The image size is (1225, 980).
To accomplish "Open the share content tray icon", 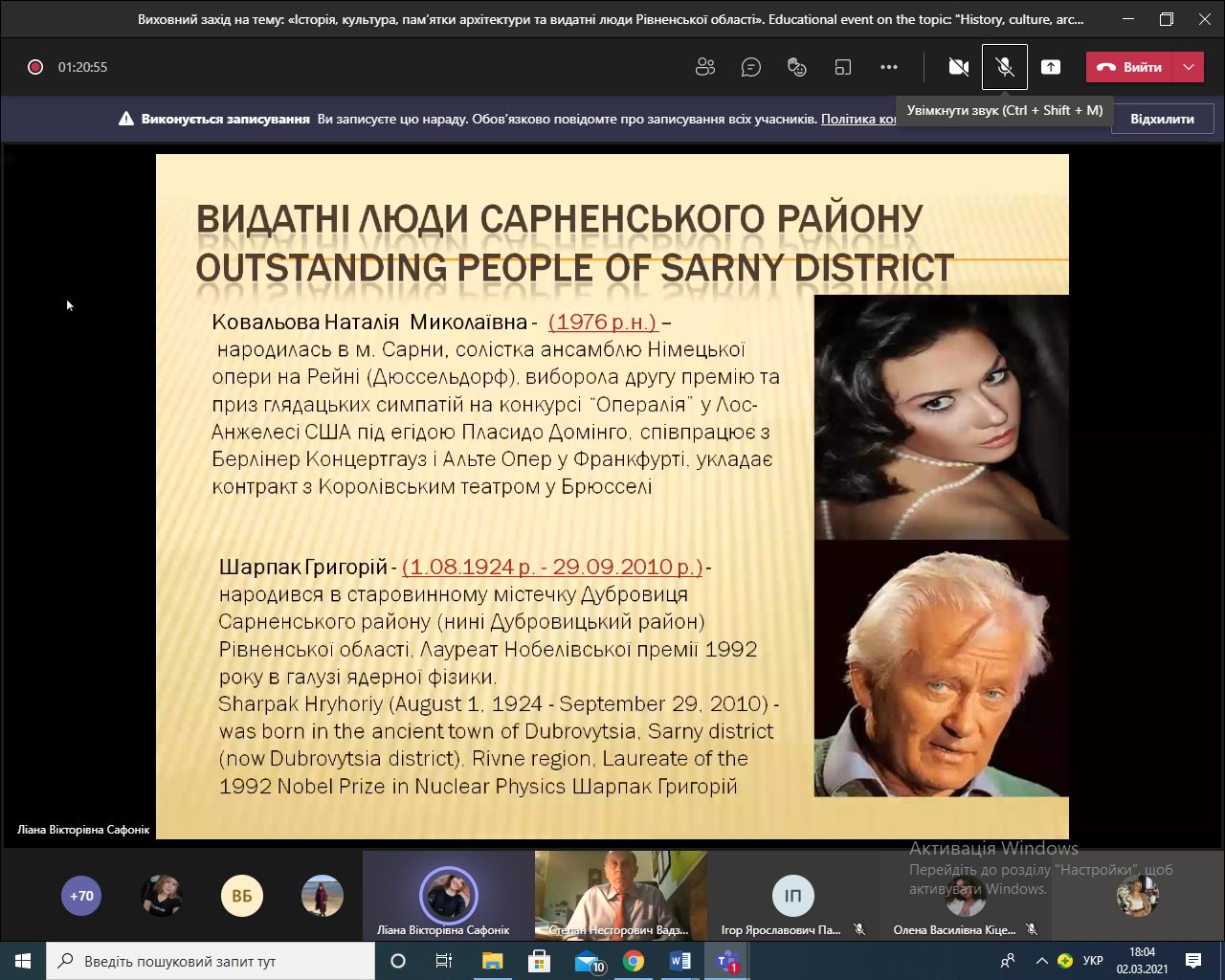I will [1051, 67].
